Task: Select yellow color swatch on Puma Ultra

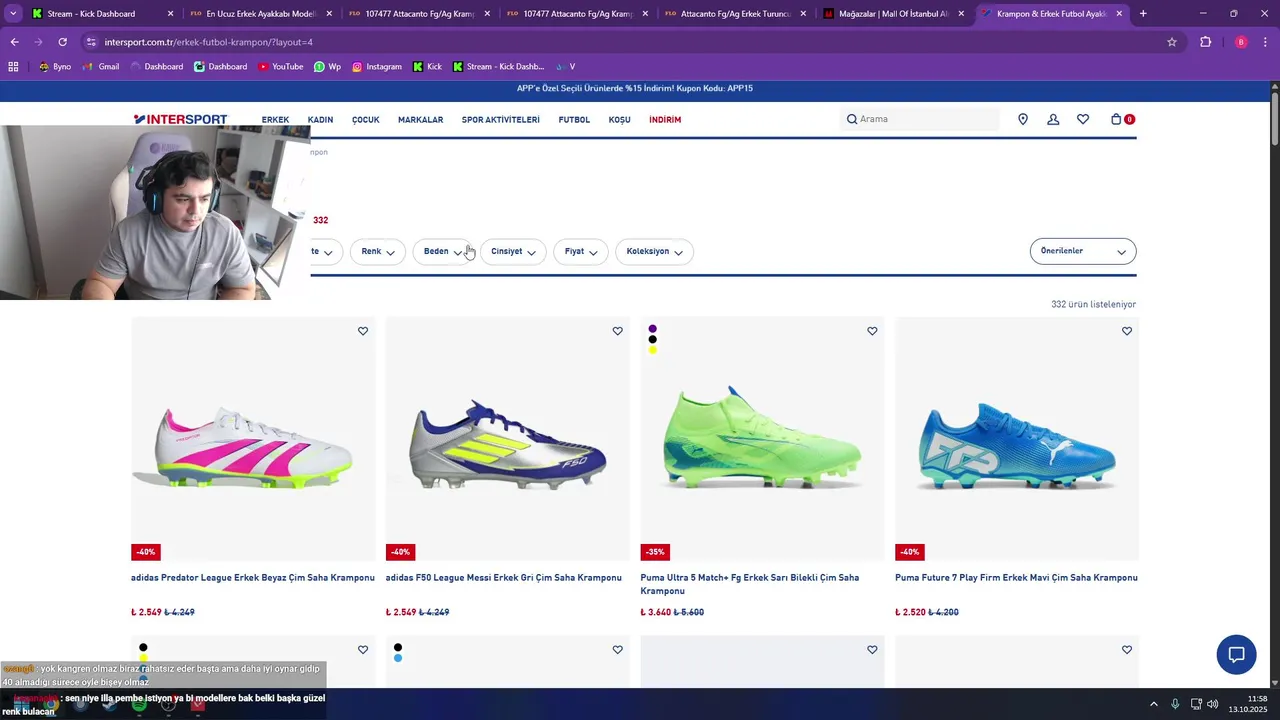Action: (x=652, y=350)
